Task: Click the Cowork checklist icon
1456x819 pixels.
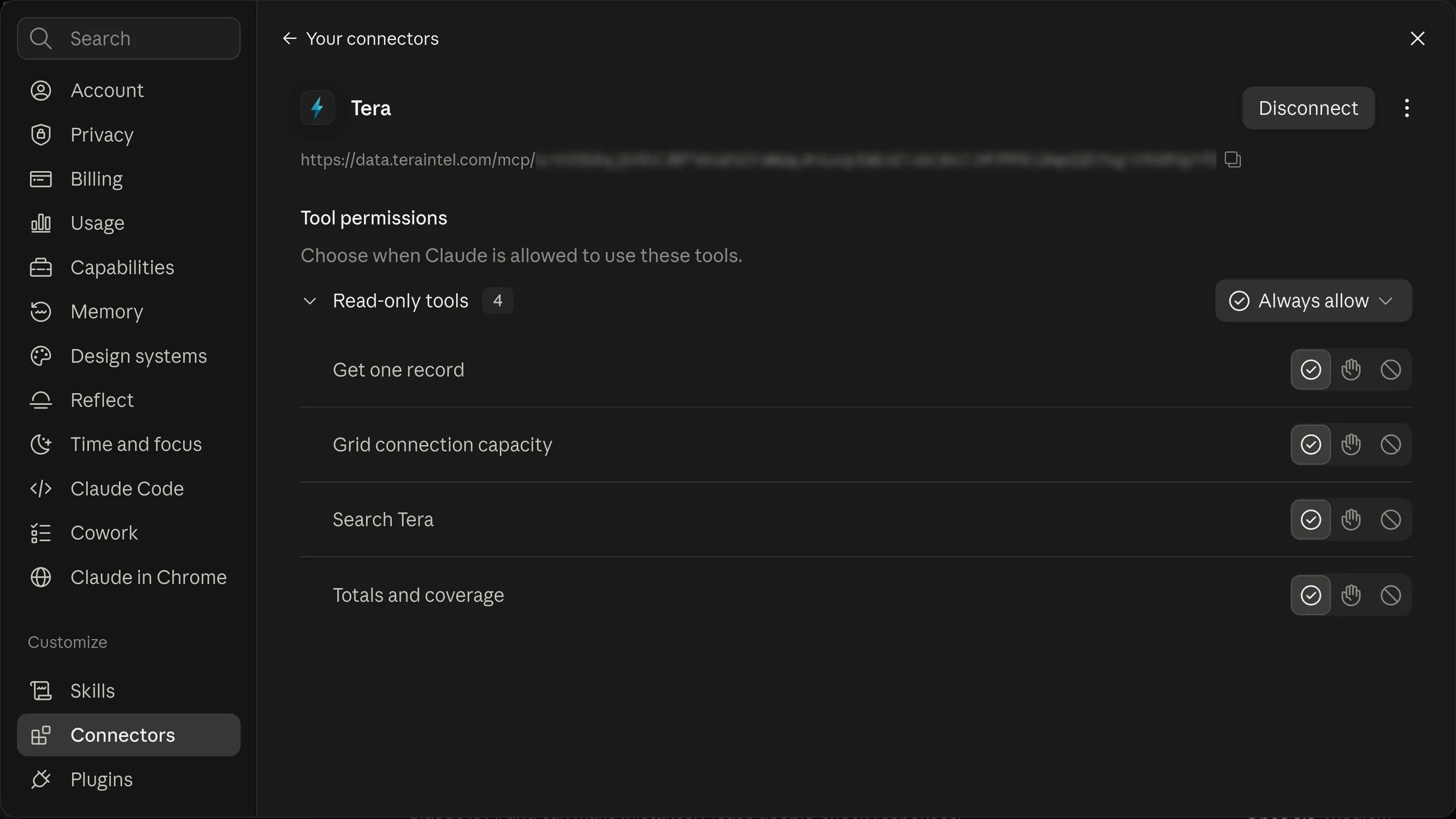Action: tap(41, 533)
